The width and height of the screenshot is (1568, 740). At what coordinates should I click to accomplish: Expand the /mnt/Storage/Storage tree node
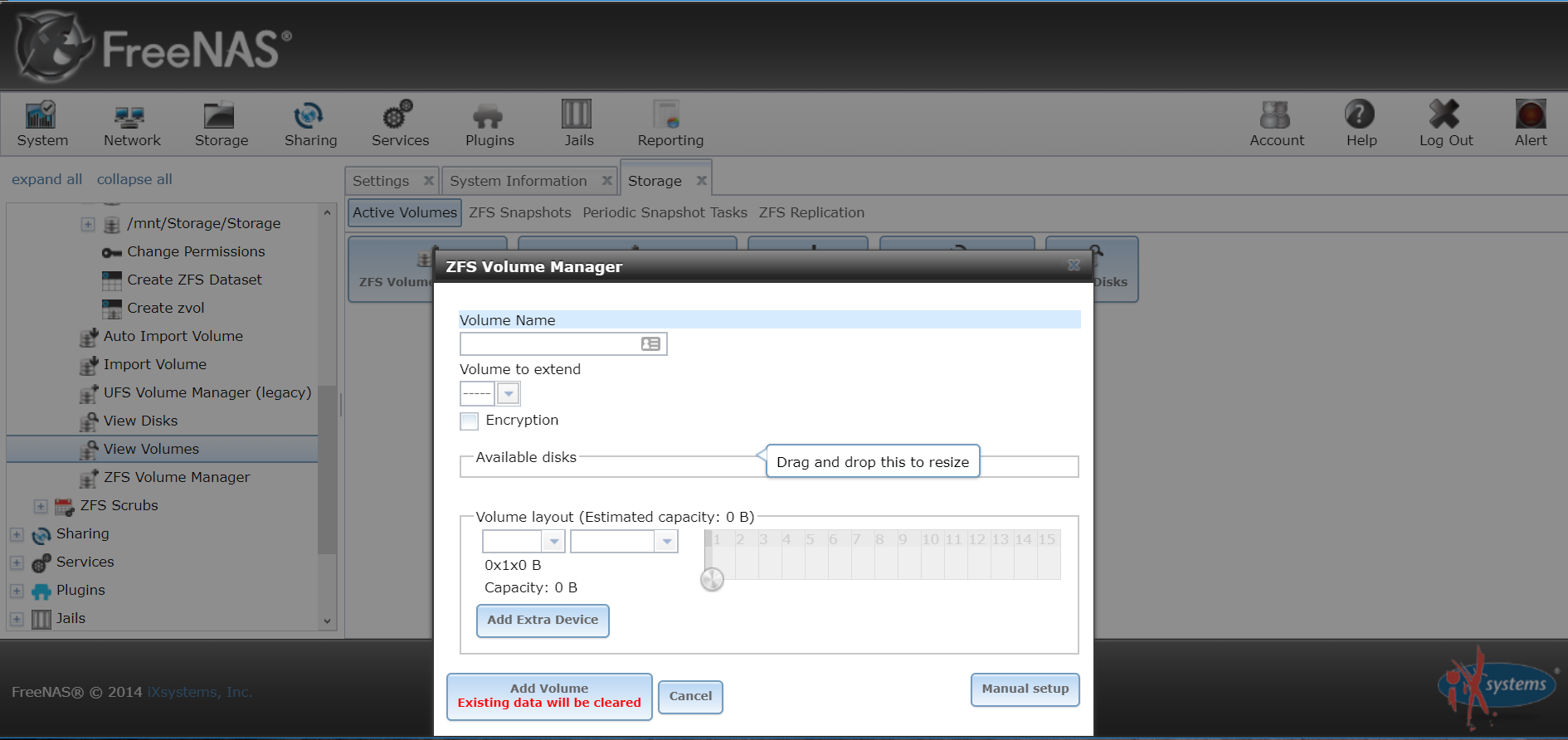[x=88, y=224]
